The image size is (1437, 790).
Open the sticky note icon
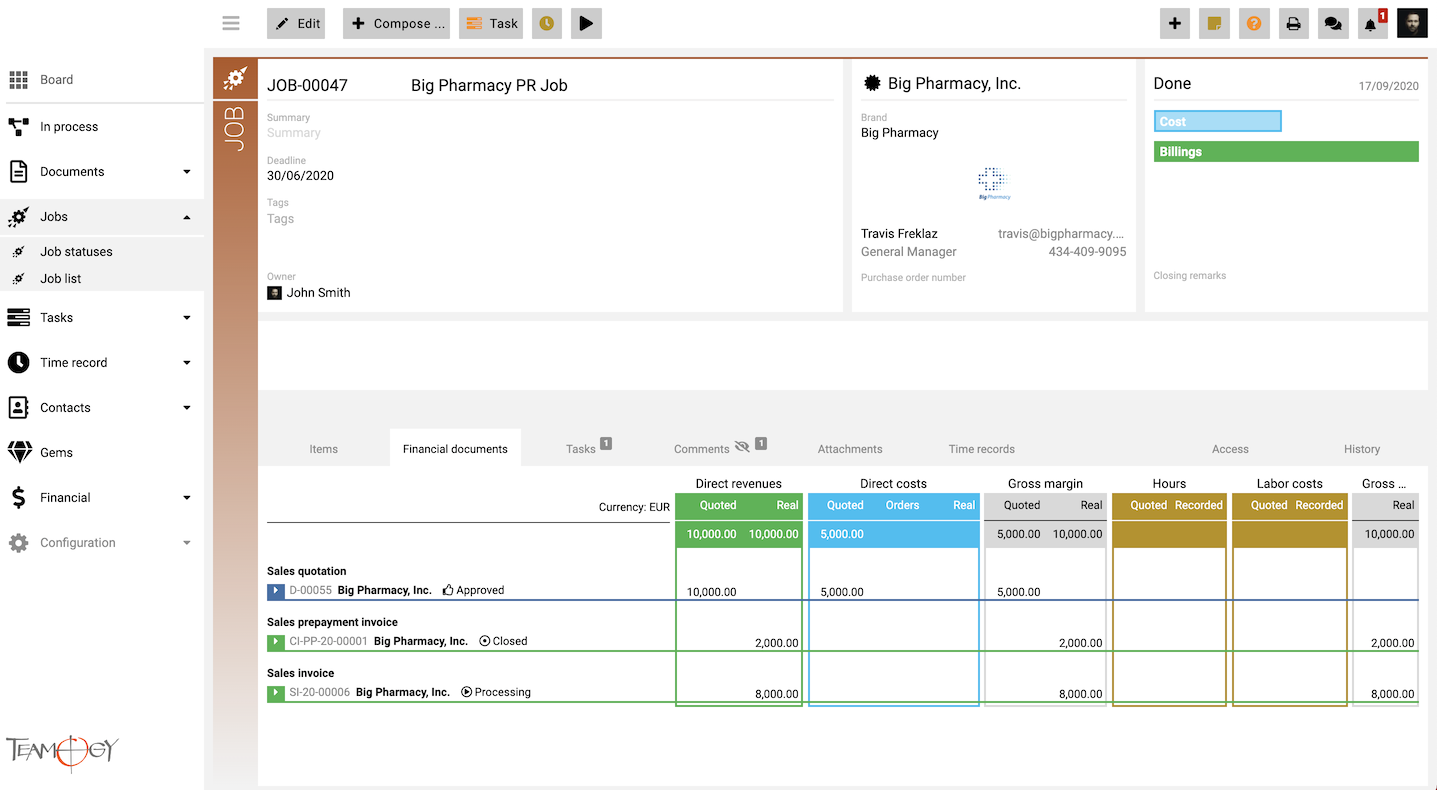pyautogui.click(x=1214, y=24)
